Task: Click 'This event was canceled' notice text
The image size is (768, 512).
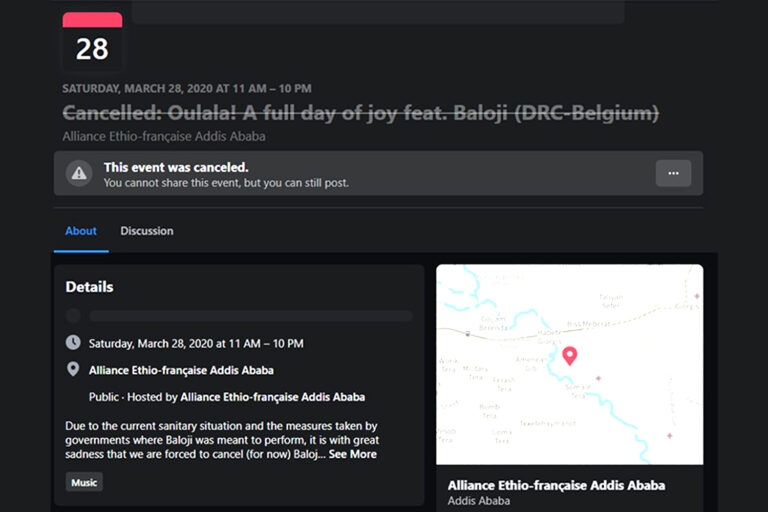Action: [176, 167]
